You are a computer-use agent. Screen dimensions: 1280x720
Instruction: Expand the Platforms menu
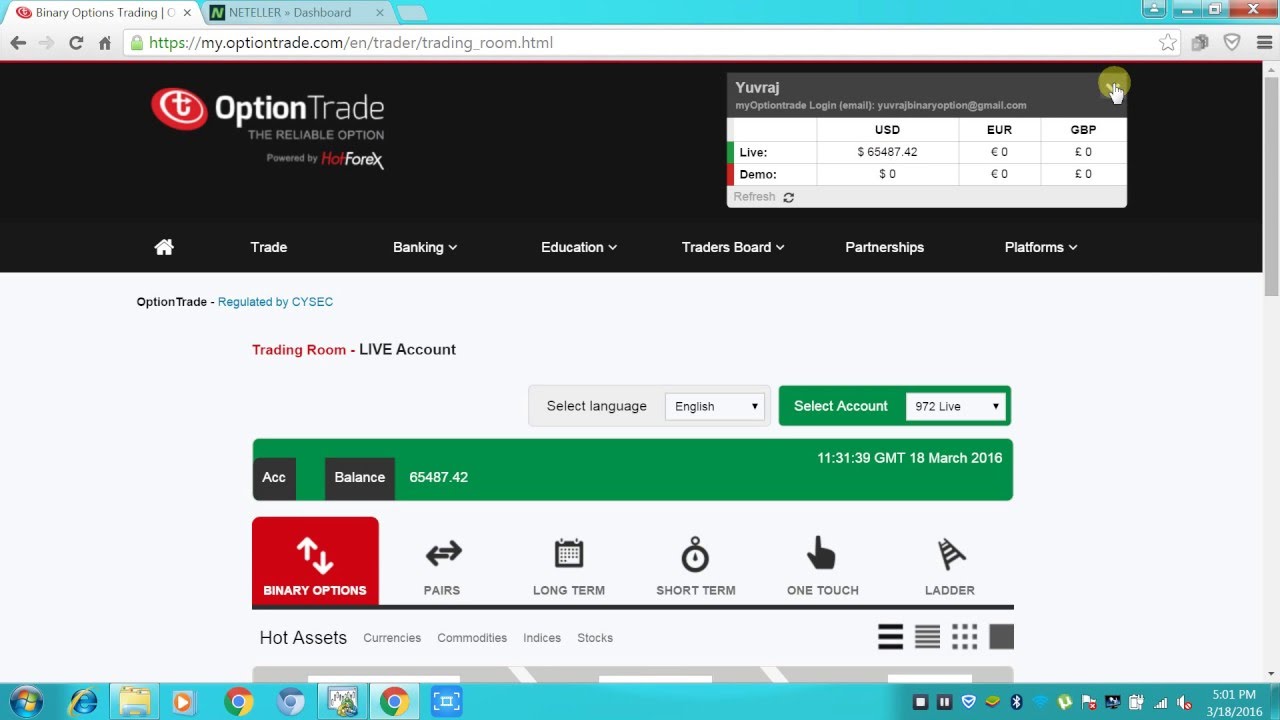1041,247
